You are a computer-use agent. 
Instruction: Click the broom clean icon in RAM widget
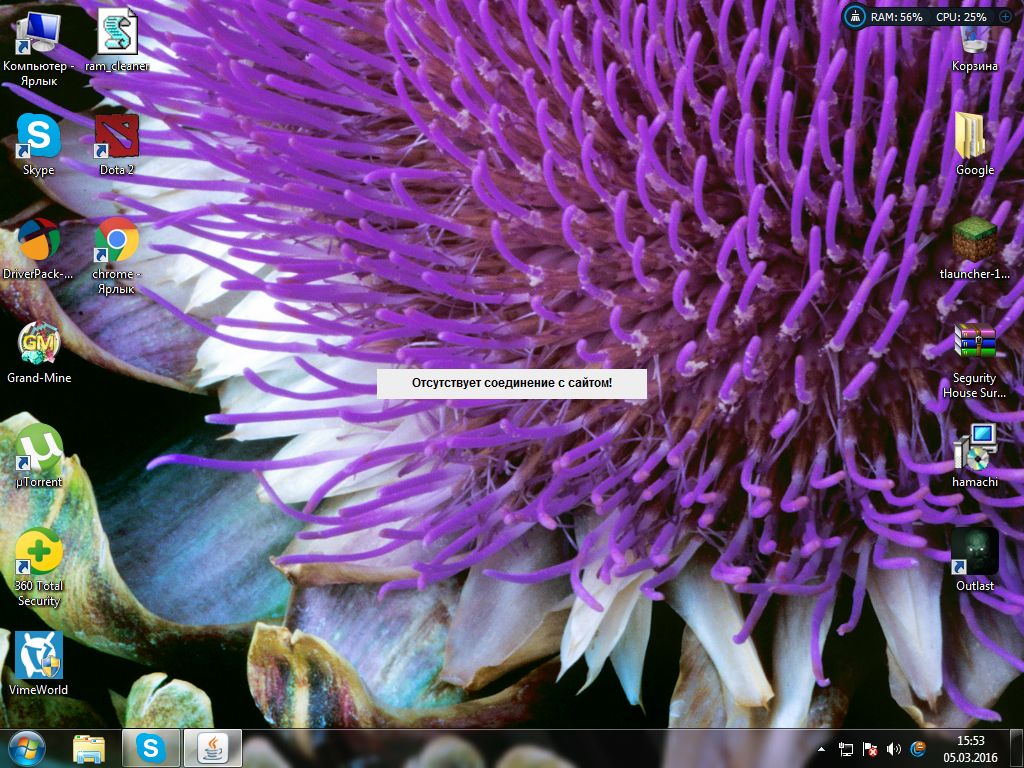[x=854, y=16]
